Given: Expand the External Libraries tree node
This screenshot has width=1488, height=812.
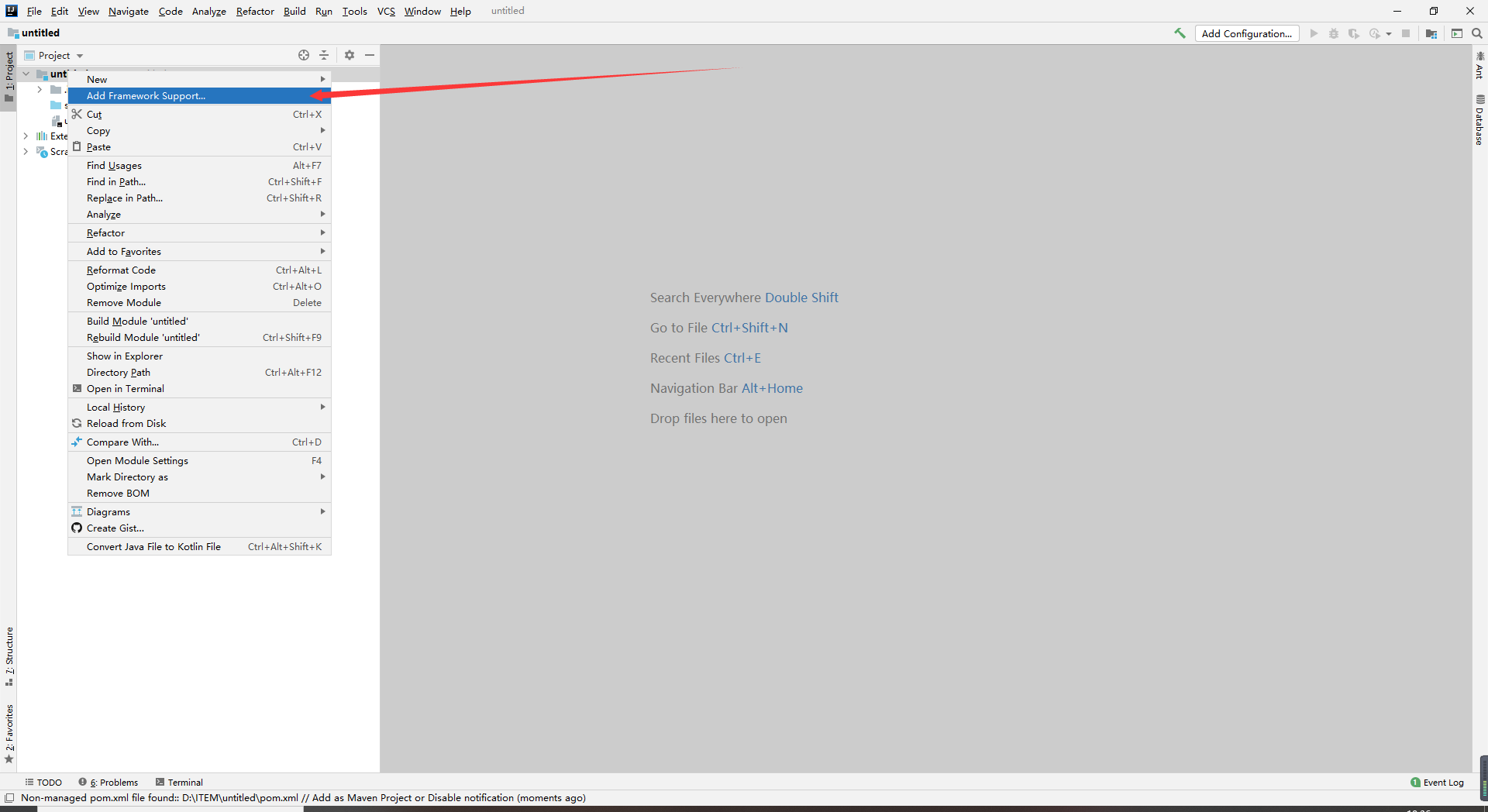Looking at the screenshot, I should [x=26, y=136].
